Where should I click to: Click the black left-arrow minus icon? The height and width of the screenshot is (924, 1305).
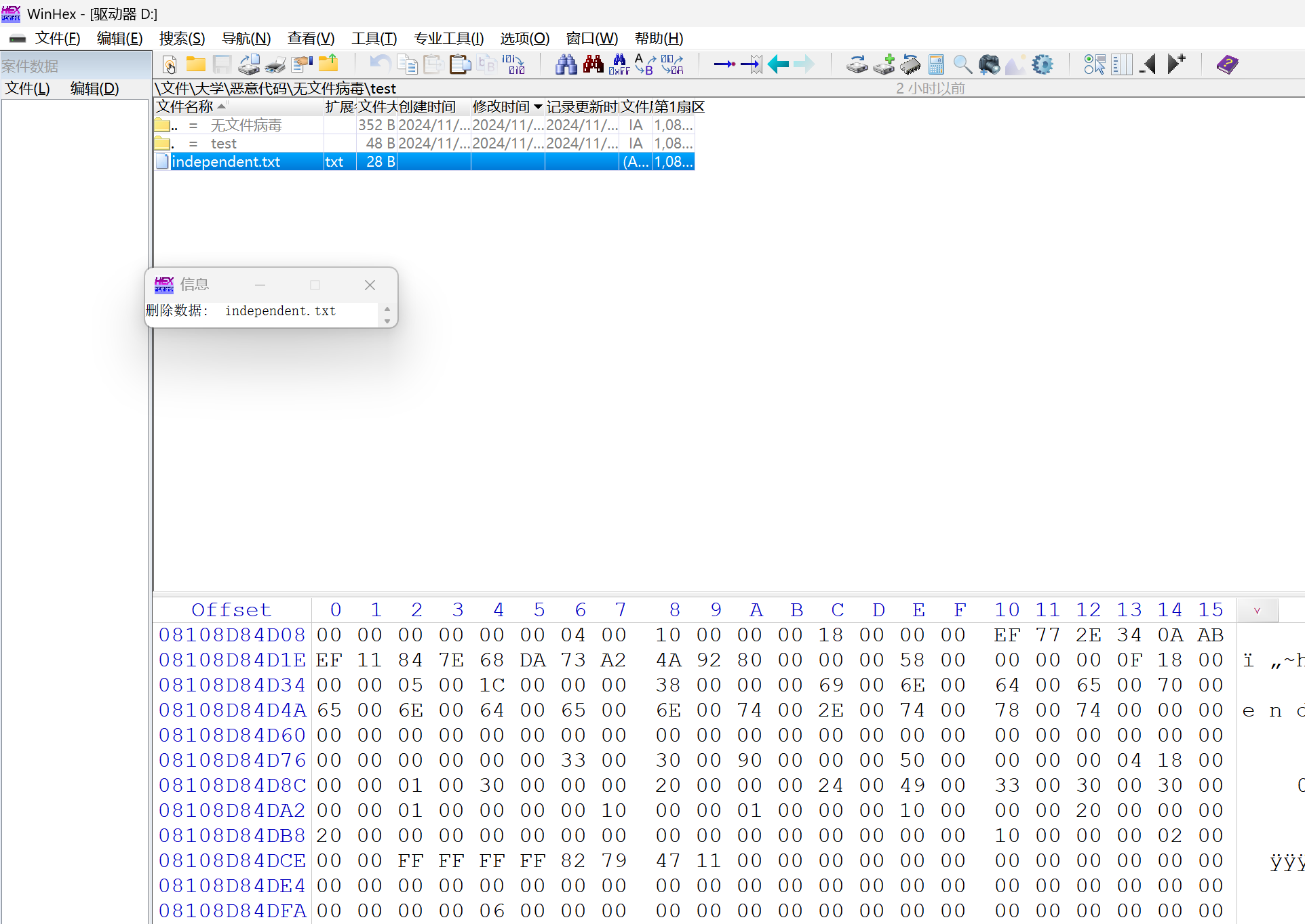click(x=1148, y=65)
